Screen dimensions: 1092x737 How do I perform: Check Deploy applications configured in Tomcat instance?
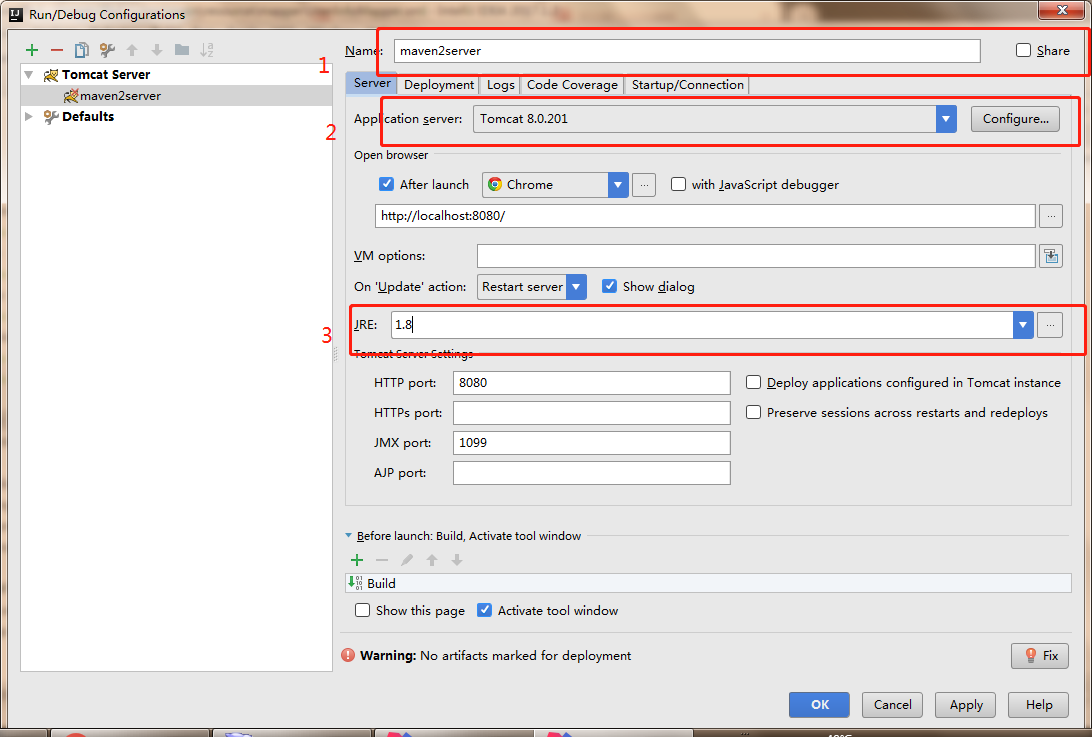(754, 382)
